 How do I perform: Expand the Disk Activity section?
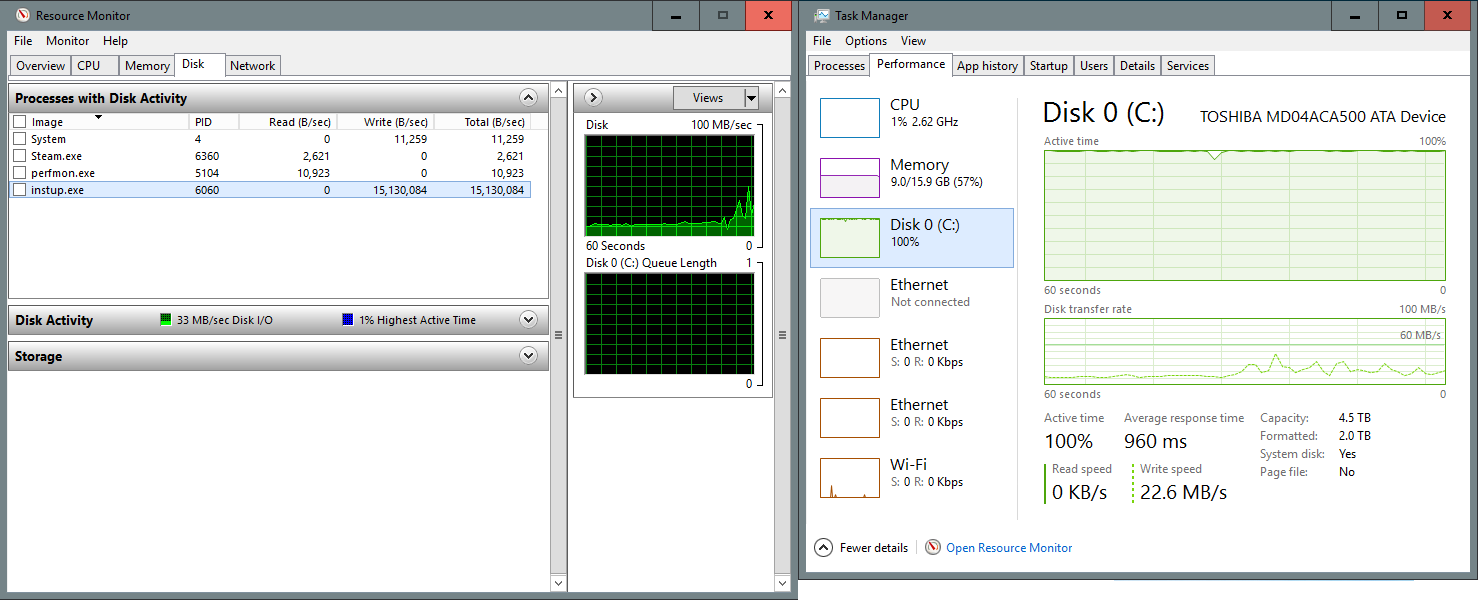point(529,320)
